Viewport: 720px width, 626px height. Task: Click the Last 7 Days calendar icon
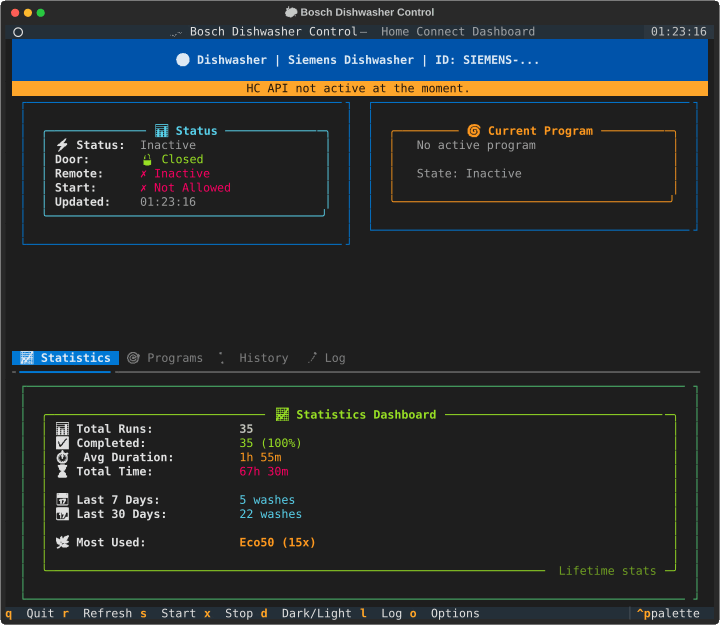tap(62, 500)
